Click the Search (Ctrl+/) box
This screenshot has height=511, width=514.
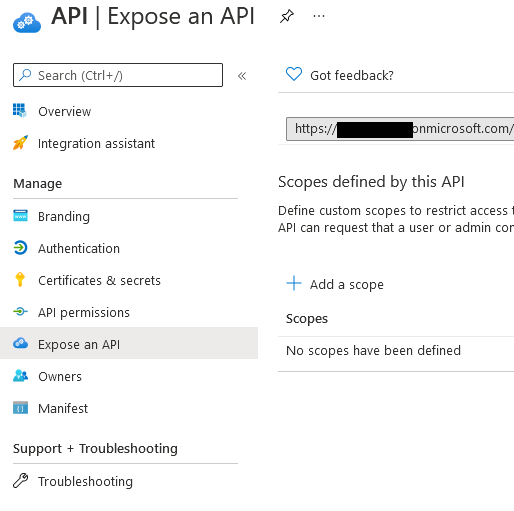118,75
